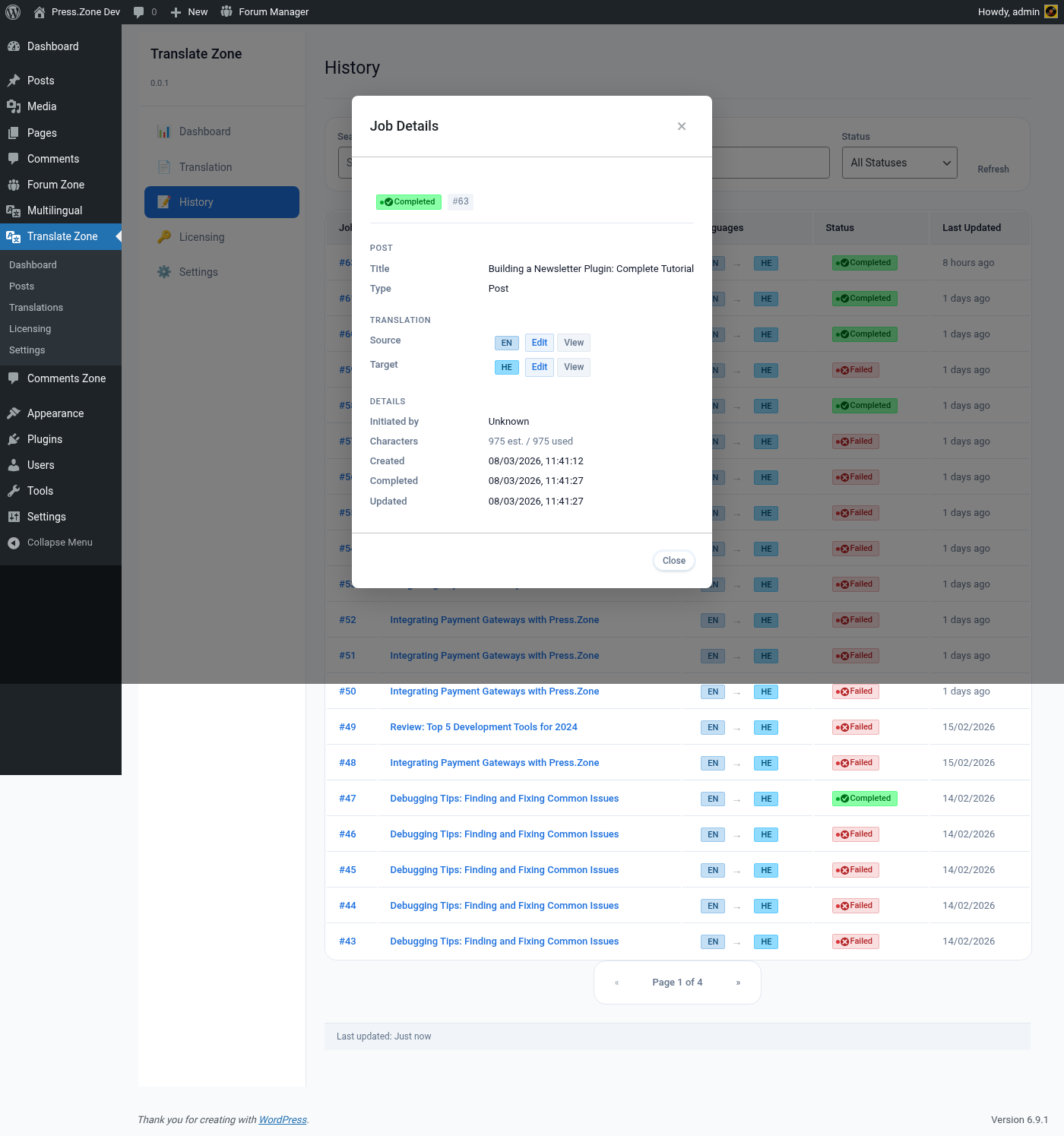Open job #52 link
1064x1136 pixels.
tap(347, 620)
